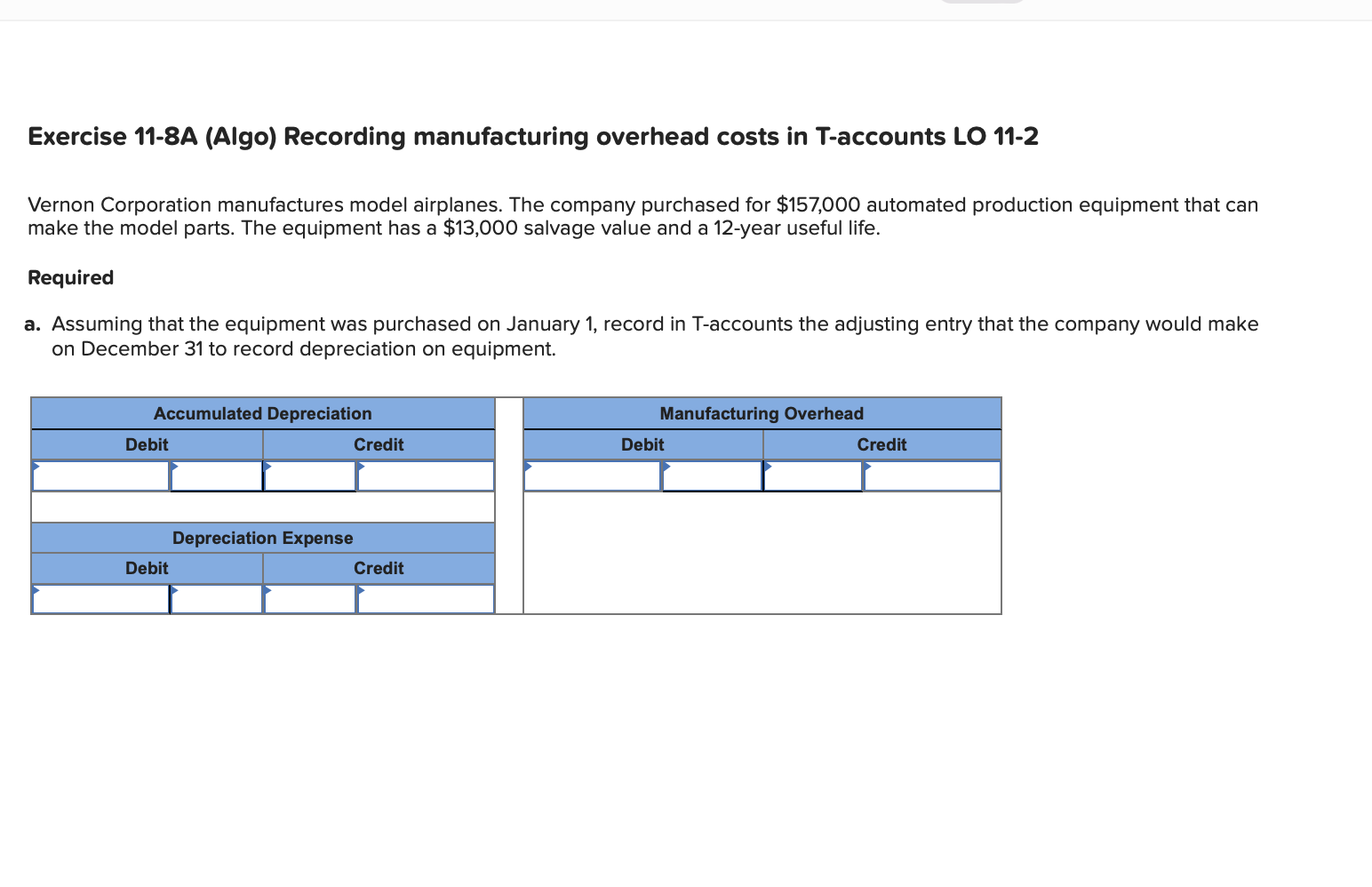Viewport: 1372px width, 887px height.
Task: Open the dropdown in Manufacturing Overhead credit description cell
Action: [813, 475]
